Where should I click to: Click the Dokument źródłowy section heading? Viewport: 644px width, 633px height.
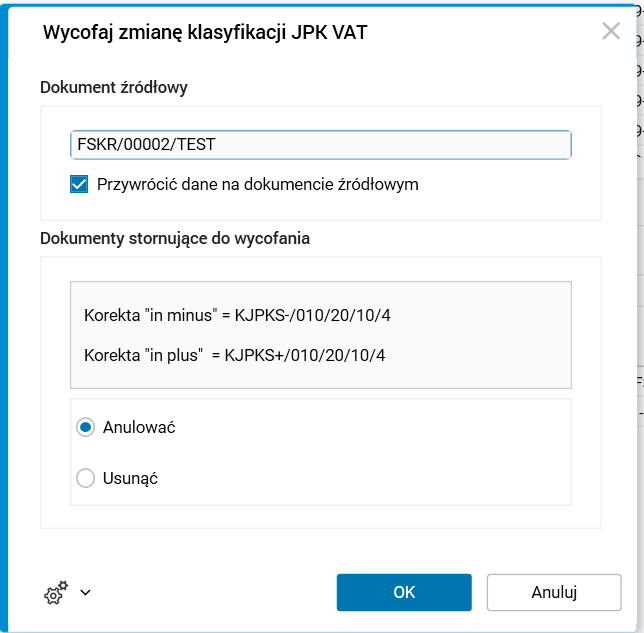[x=114, y=87]
